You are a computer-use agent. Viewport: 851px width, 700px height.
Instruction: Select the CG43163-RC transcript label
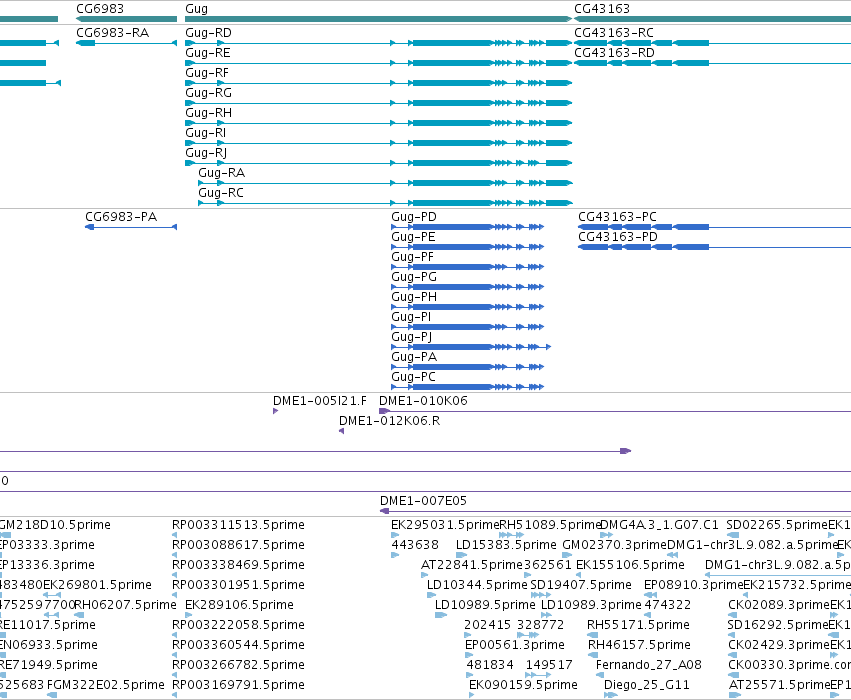(x=614, y=33)
